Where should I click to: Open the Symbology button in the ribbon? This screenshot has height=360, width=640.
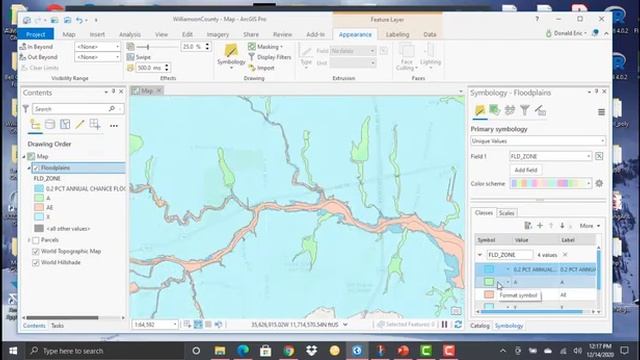coord(231,56)
